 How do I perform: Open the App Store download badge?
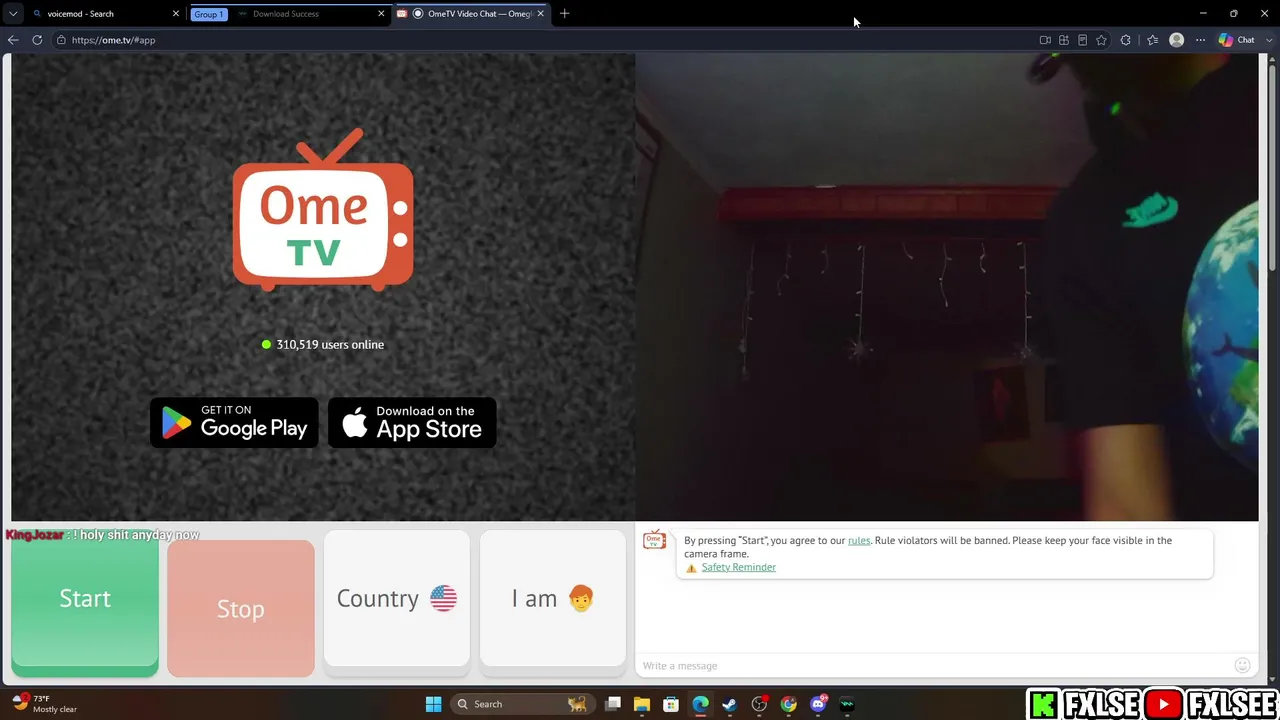click(x=412, y=422)
